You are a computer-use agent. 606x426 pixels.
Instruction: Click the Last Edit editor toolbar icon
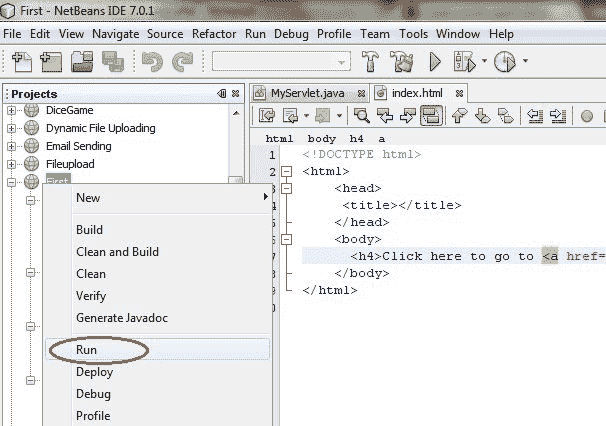[x=267, y=115]
